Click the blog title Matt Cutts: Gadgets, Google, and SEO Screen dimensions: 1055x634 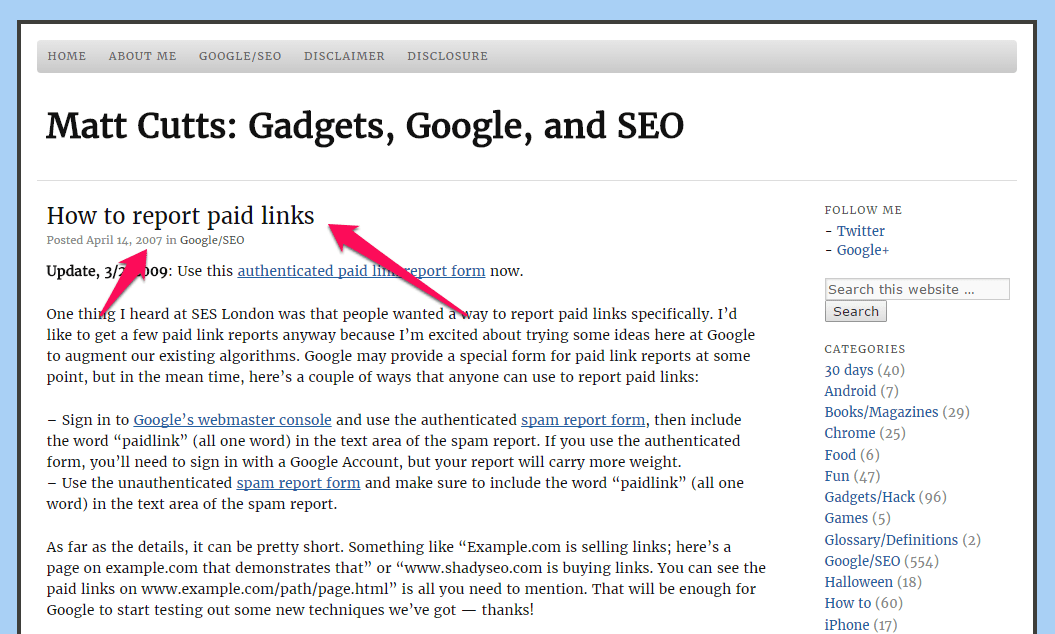pyautogui.click(x=364, y=126)
